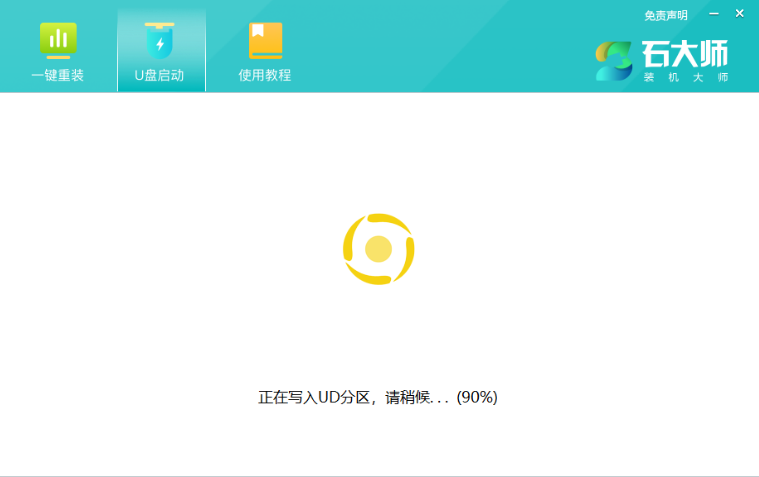Image resolution: width=759 pixels, height=477 pixels.
Task: Select the U盘启动 shield icon
Action: [159, 40]
